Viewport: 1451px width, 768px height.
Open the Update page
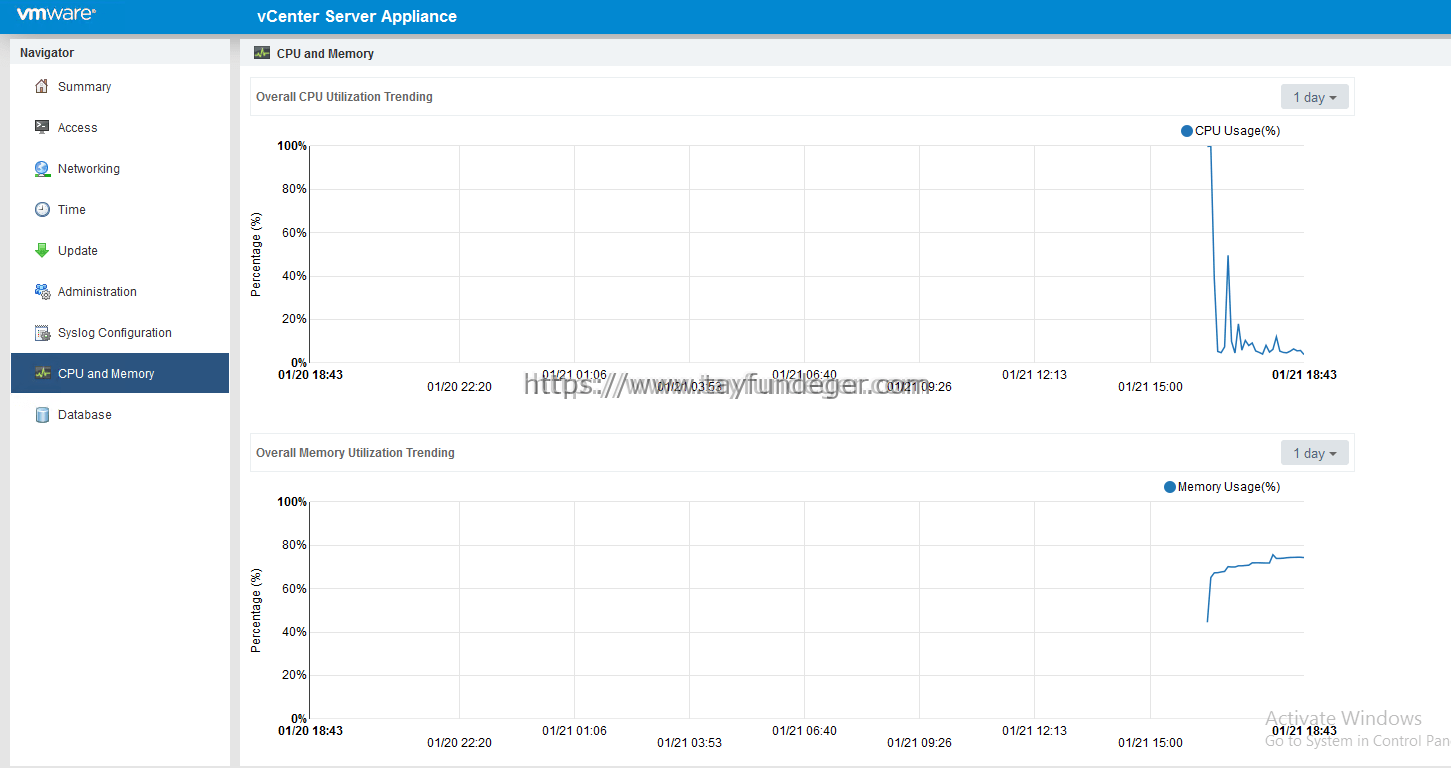[x=120, y=250]
